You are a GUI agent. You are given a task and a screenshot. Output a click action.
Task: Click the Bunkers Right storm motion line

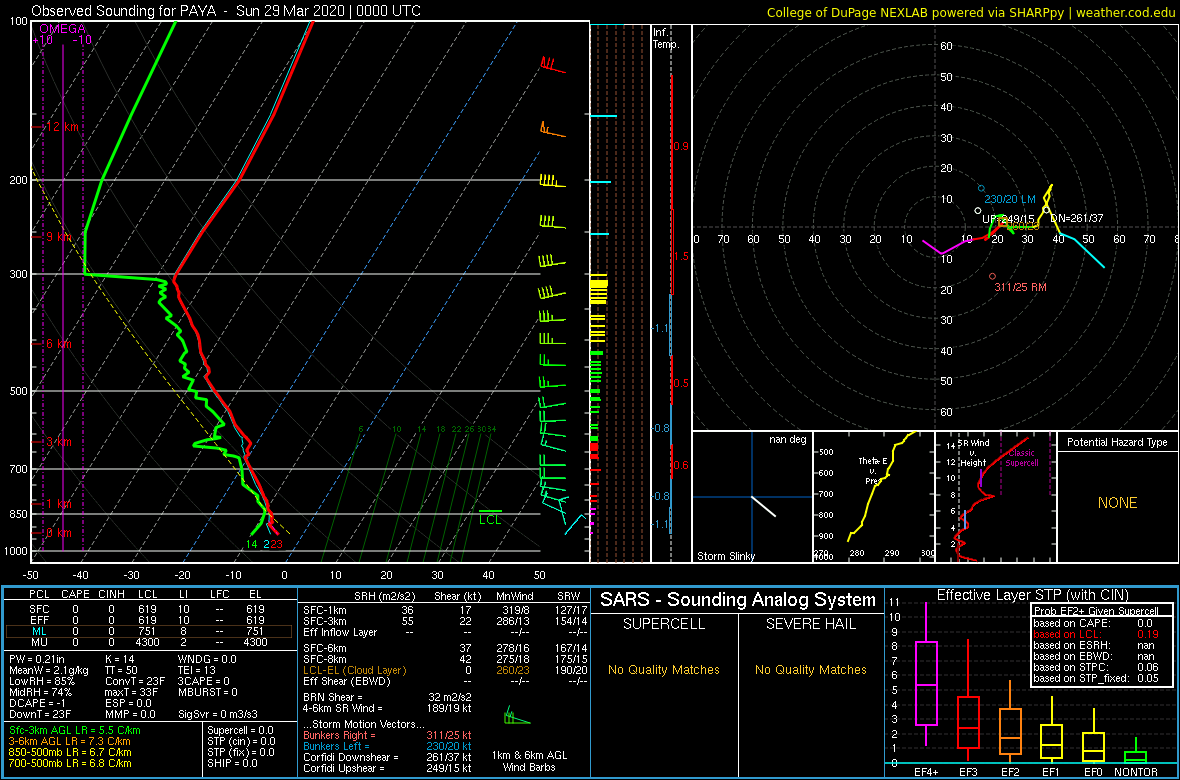386,736
